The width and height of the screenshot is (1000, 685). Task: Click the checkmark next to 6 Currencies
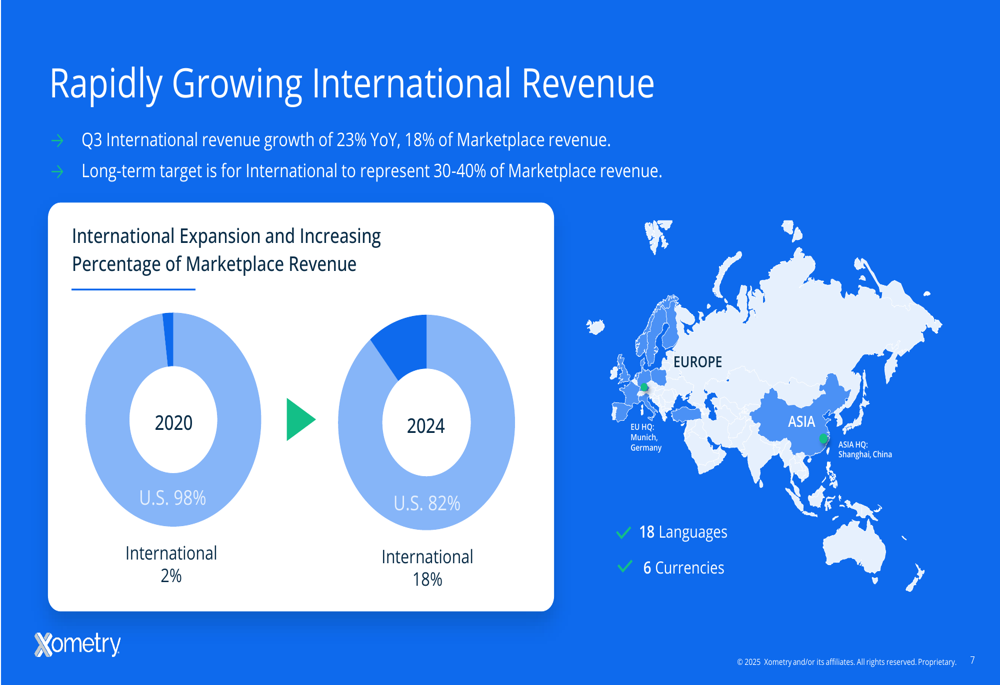pos(626,567)
